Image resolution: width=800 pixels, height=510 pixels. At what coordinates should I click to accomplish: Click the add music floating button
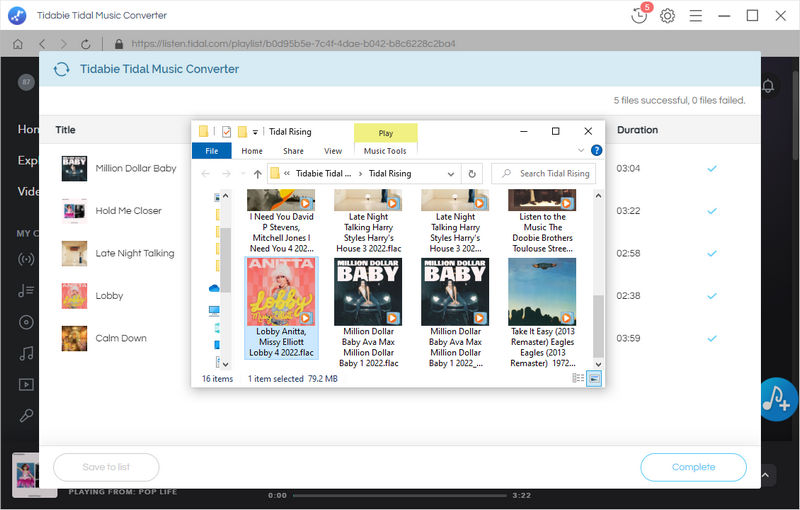(778, 400)
